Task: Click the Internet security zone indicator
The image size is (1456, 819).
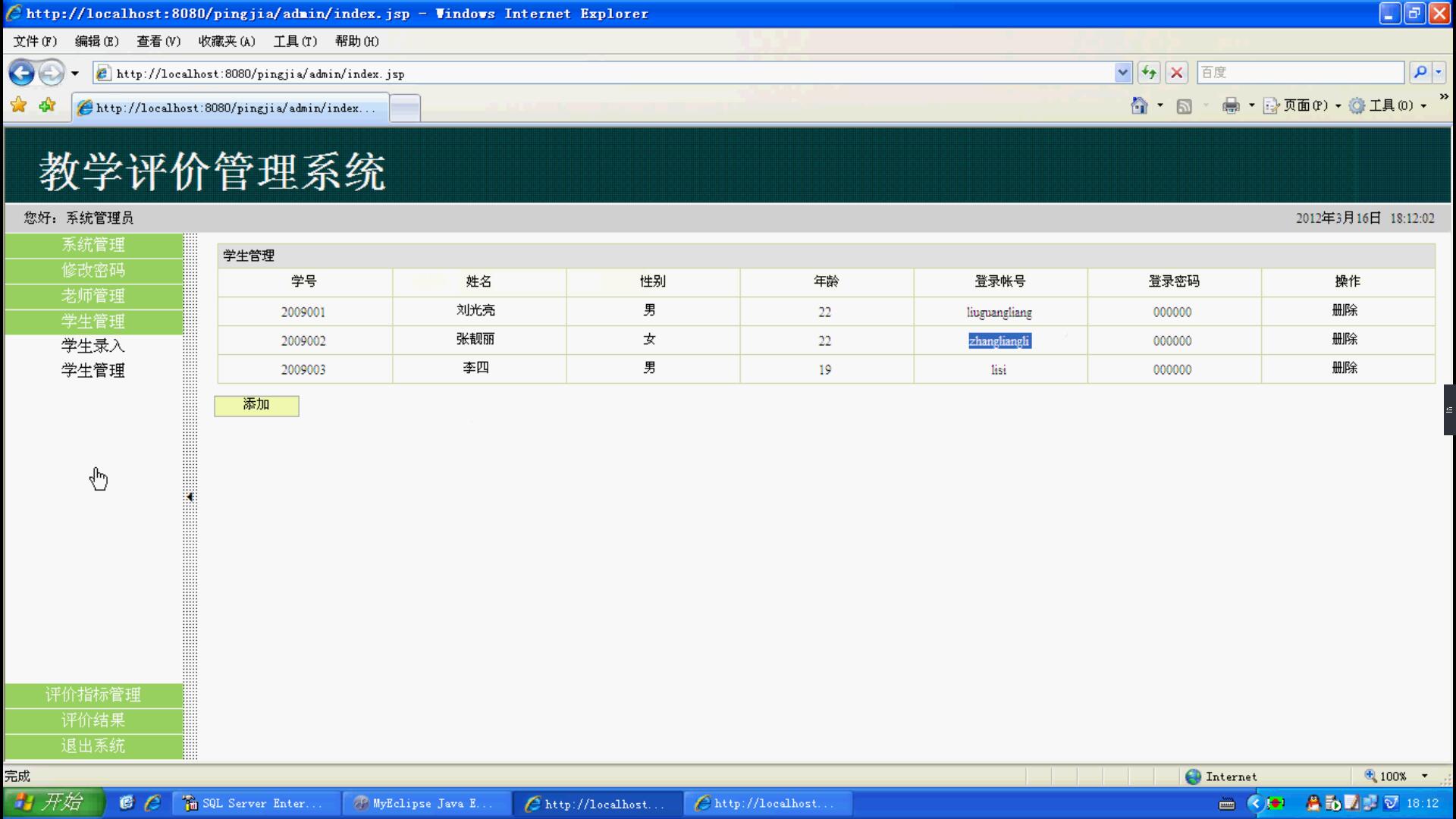Action: [x=1221, y=777]
